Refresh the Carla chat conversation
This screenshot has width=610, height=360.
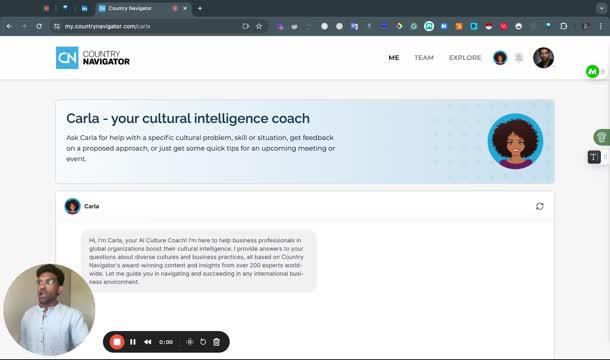pos(540,206)
